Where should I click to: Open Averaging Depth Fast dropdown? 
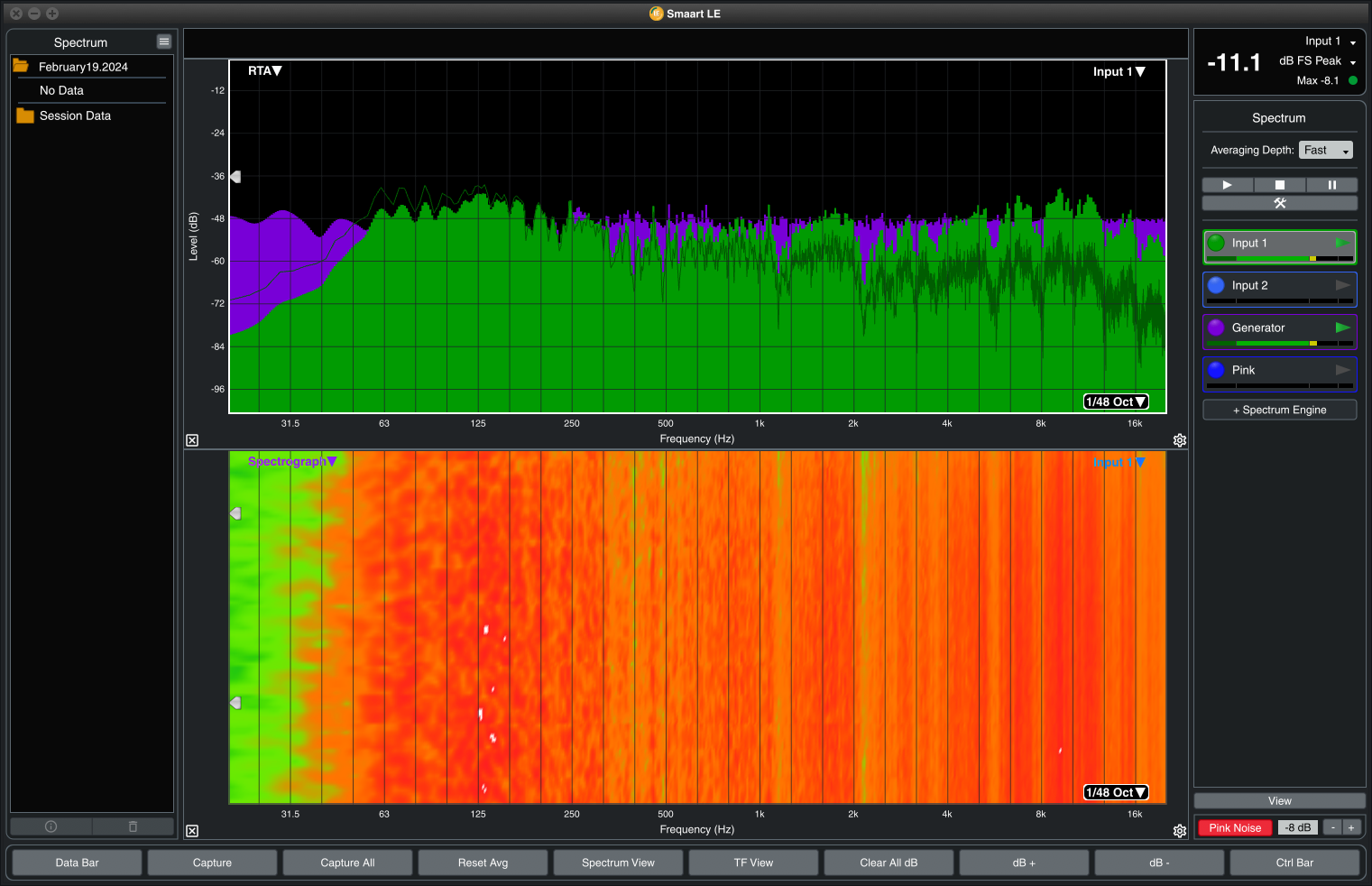(x=1326, y=150)
